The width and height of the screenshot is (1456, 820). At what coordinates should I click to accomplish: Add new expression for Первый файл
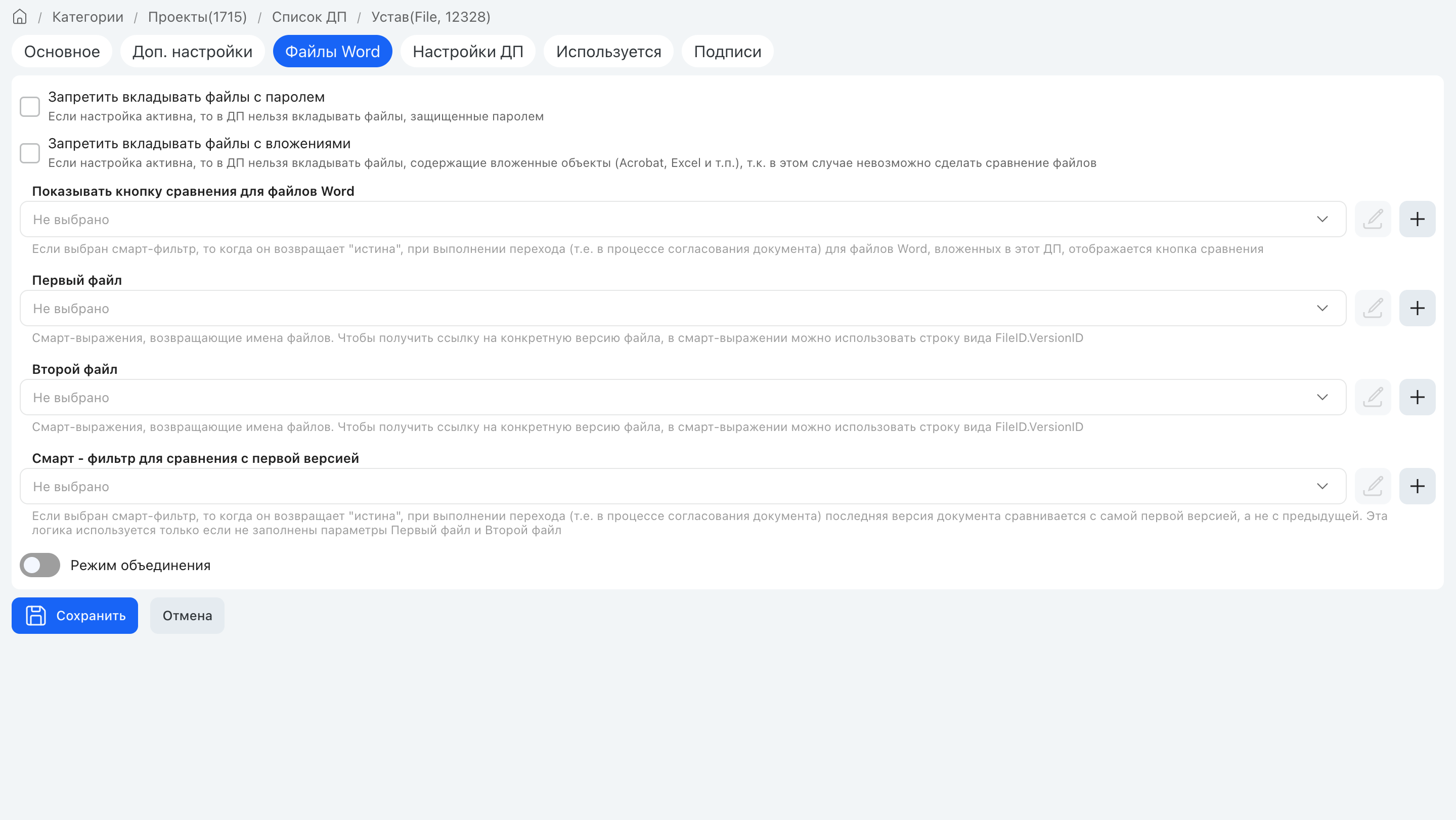(x=1417, y=308)
